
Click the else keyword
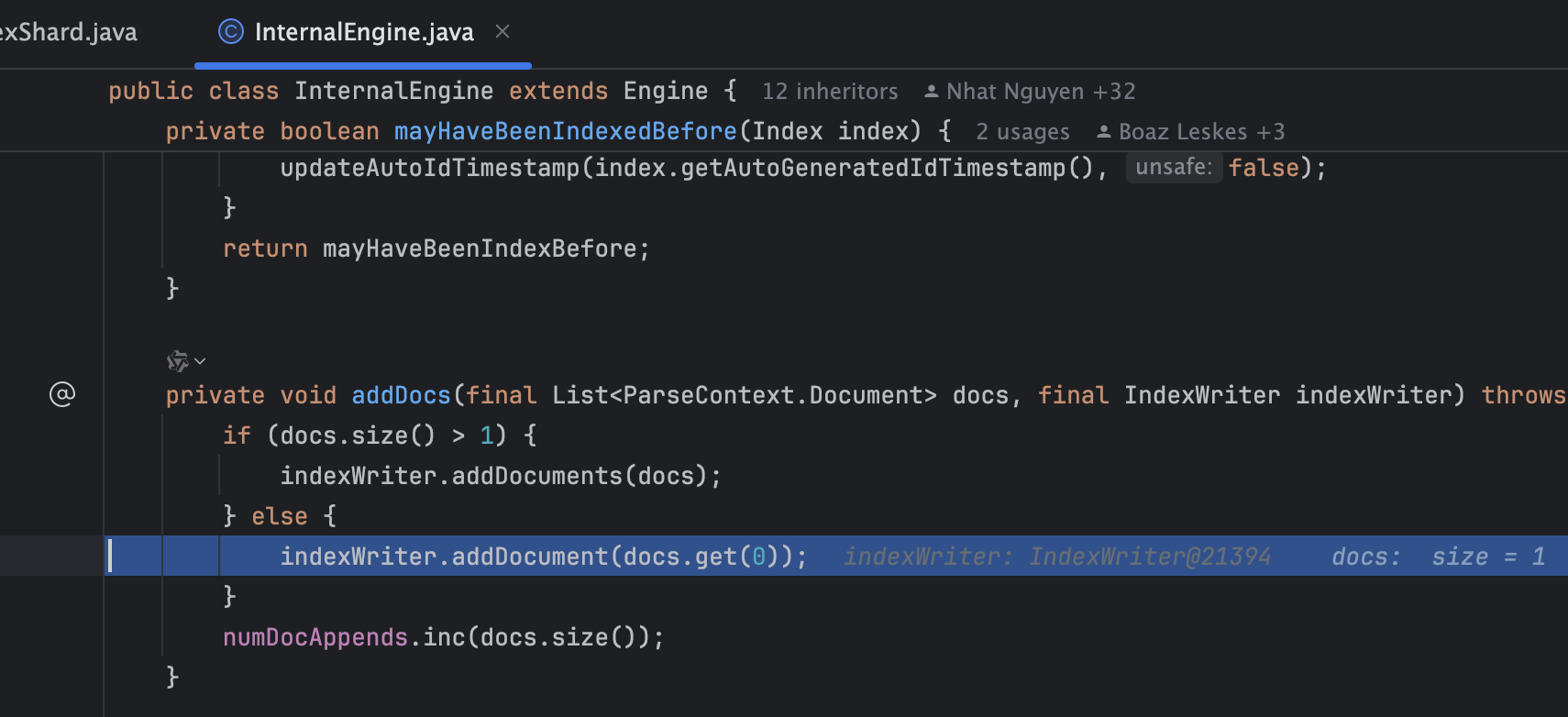[280, 516]
